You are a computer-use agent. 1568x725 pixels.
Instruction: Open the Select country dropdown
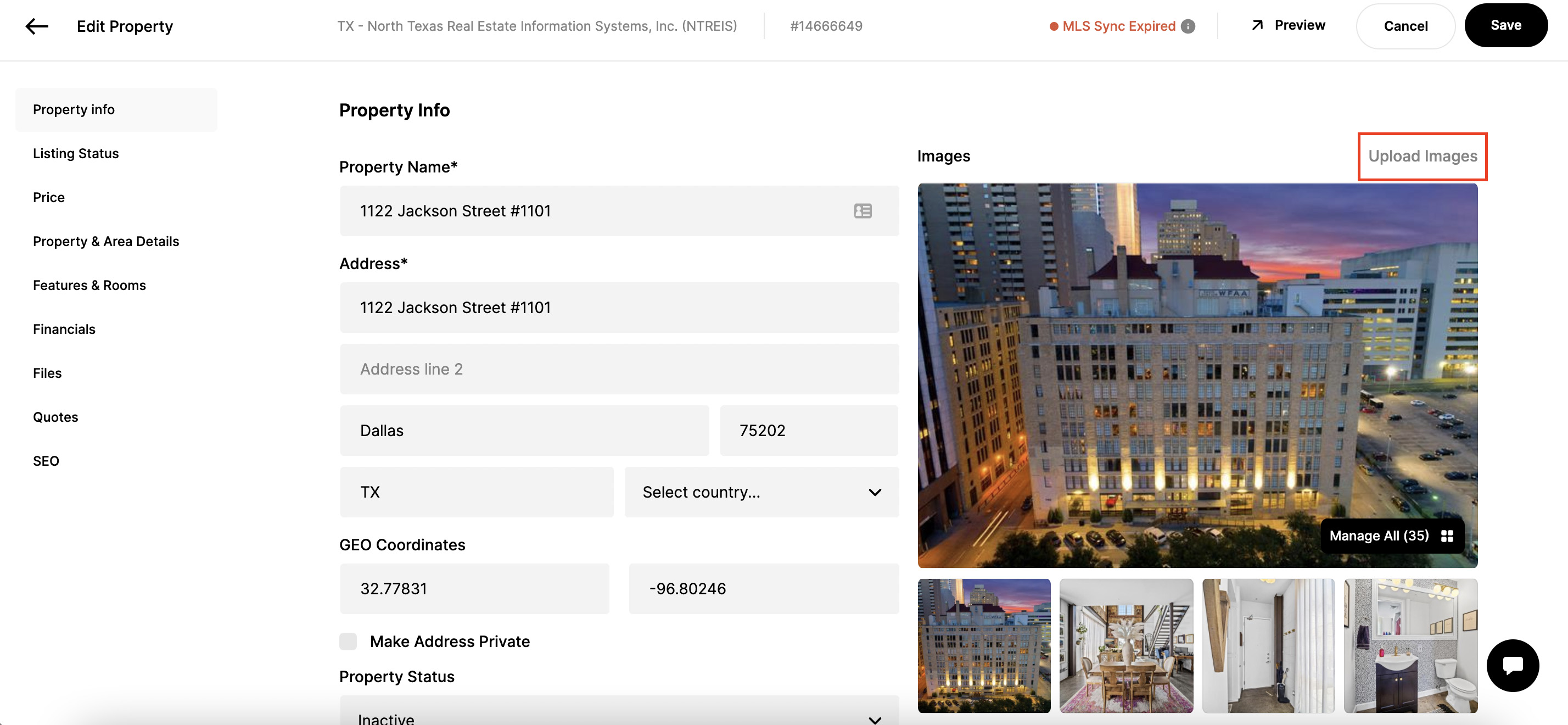point(761,492)
